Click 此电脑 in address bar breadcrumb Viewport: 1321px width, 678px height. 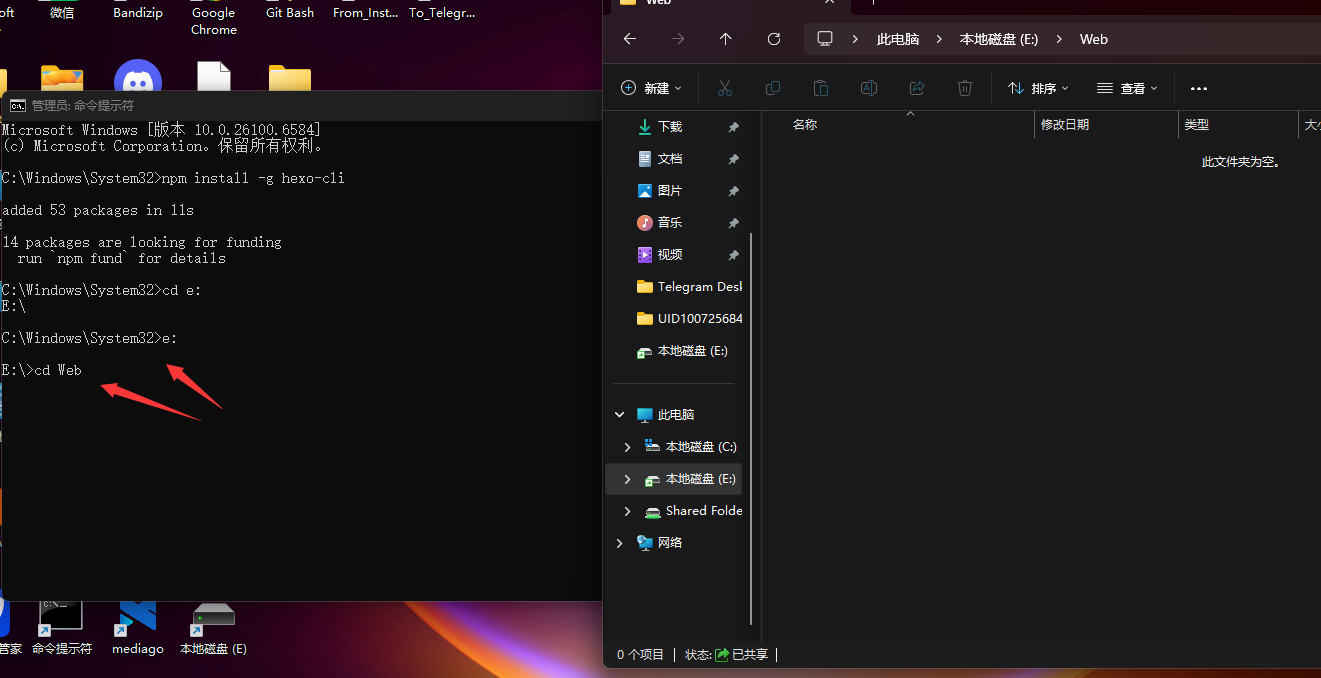(x=897, y=39)
